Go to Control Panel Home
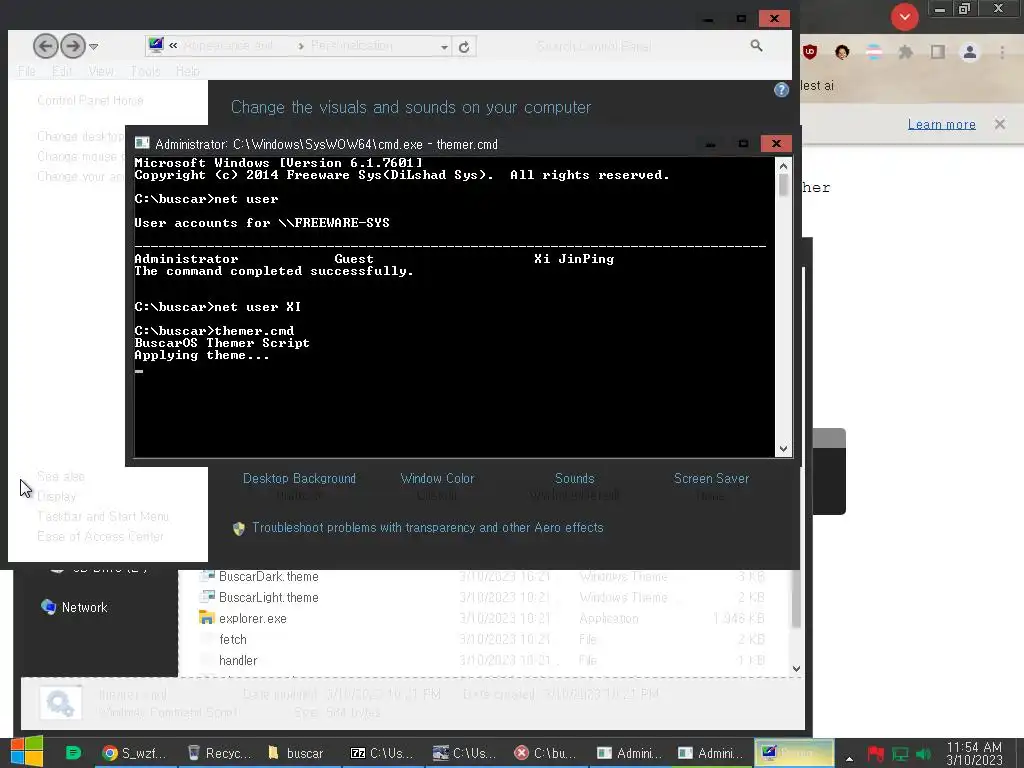Image resolution: width=1024 pixels, height=768 pixels. 90,100
